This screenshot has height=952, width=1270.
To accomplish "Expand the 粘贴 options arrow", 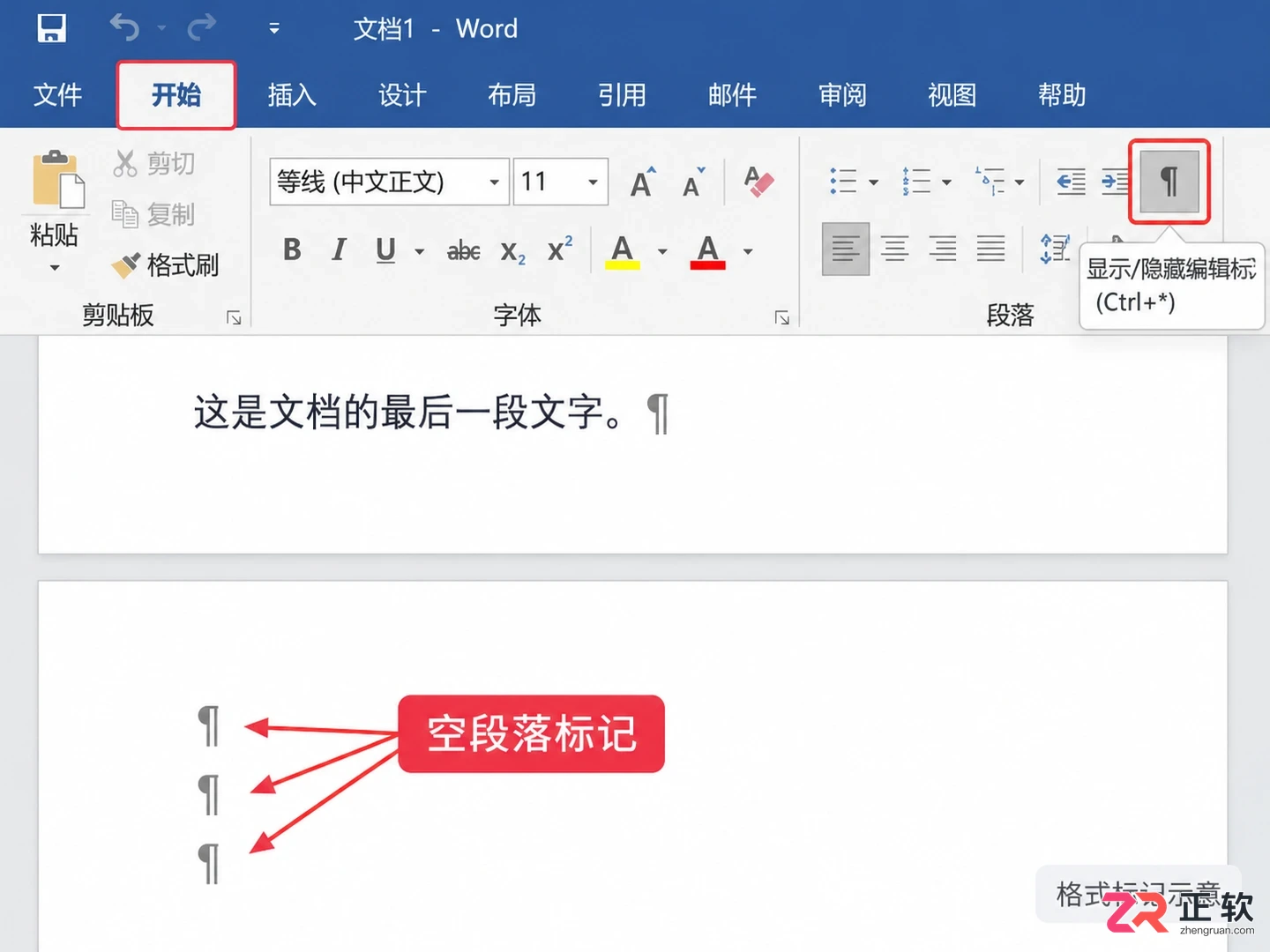I will click(55, 267).
